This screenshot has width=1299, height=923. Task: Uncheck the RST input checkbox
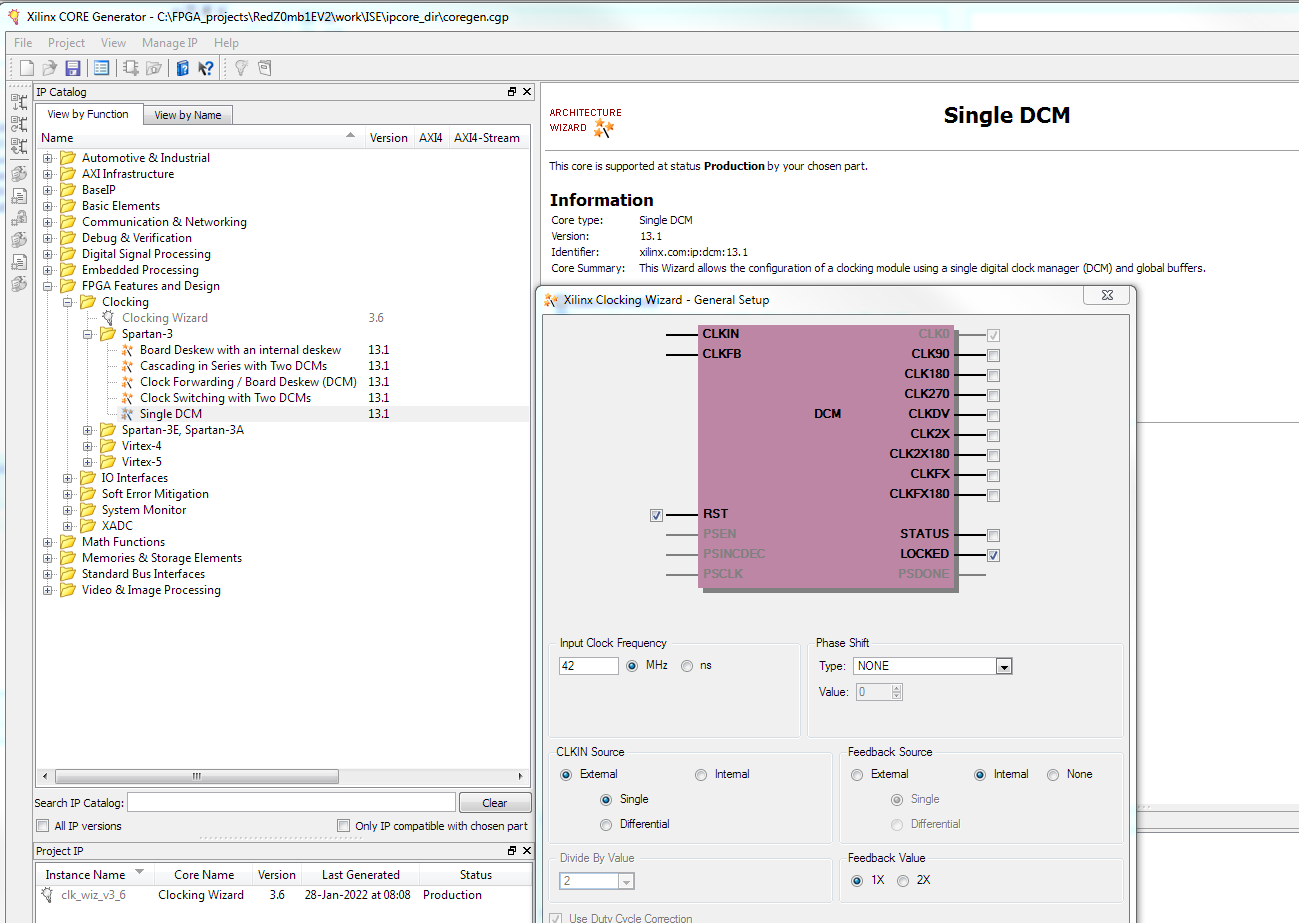(656, 515)
